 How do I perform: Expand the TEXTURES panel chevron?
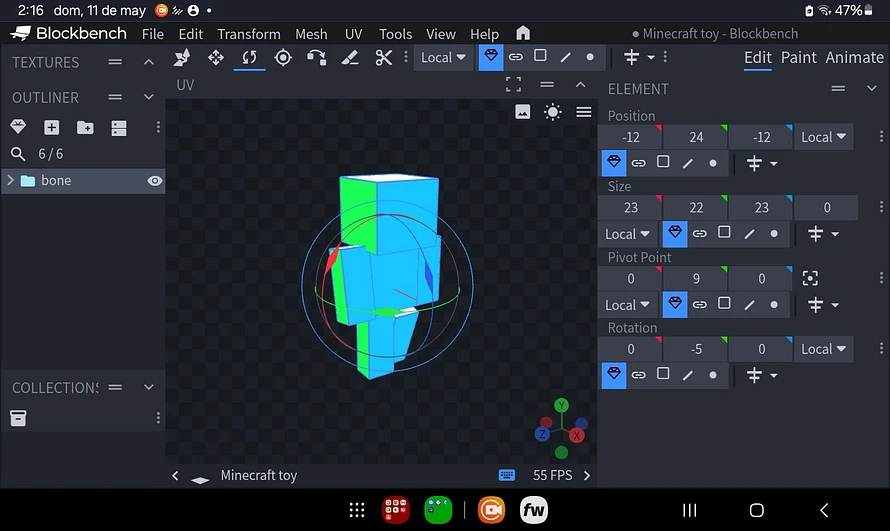(x=149, y=62)
